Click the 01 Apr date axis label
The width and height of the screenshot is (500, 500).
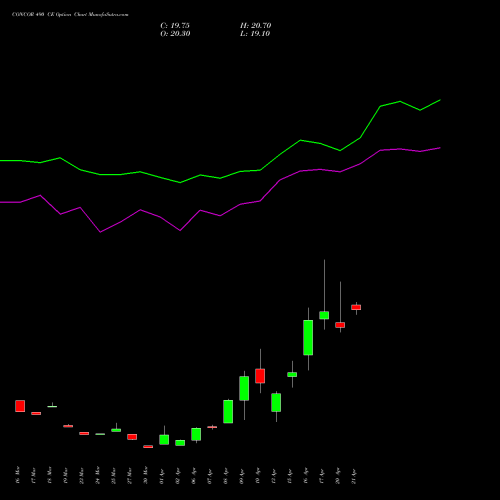point(162,477)
